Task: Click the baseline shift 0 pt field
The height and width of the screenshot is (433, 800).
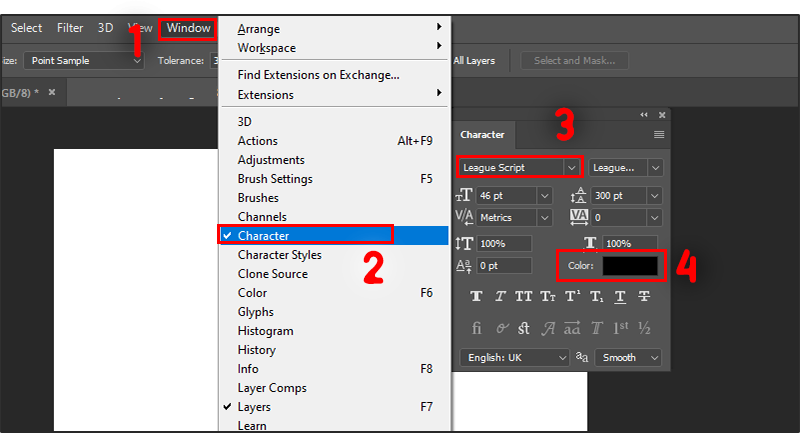Action: point(504,265)
